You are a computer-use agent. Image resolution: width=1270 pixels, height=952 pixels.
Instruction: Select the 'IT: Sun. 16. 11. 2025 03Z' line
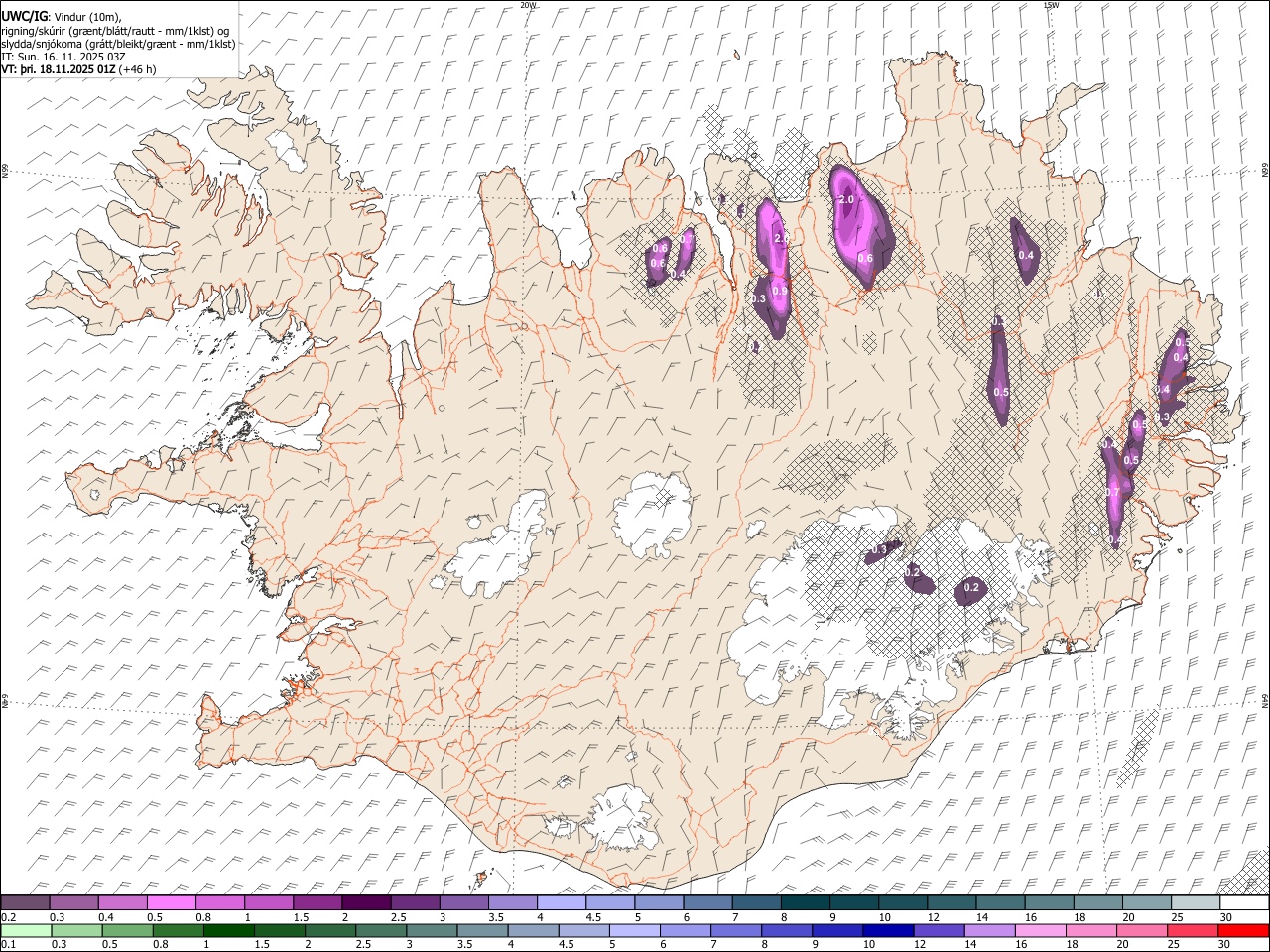(63, 57)
